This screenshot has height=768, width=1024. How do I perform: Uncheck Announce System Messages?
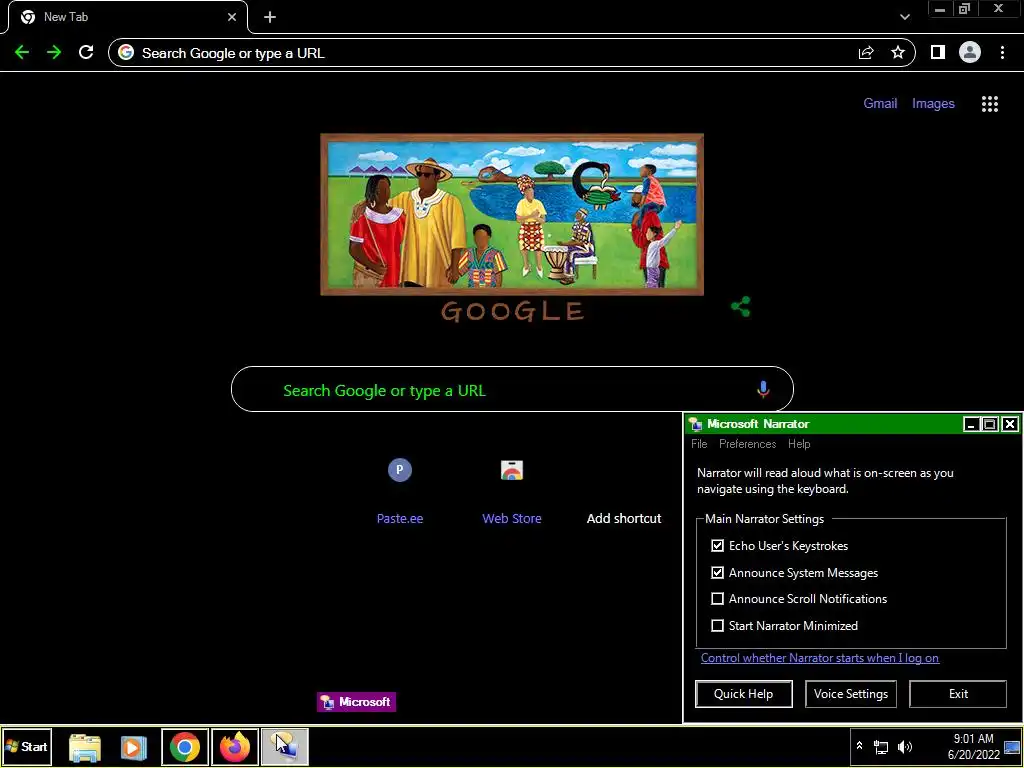pos(717,573)
